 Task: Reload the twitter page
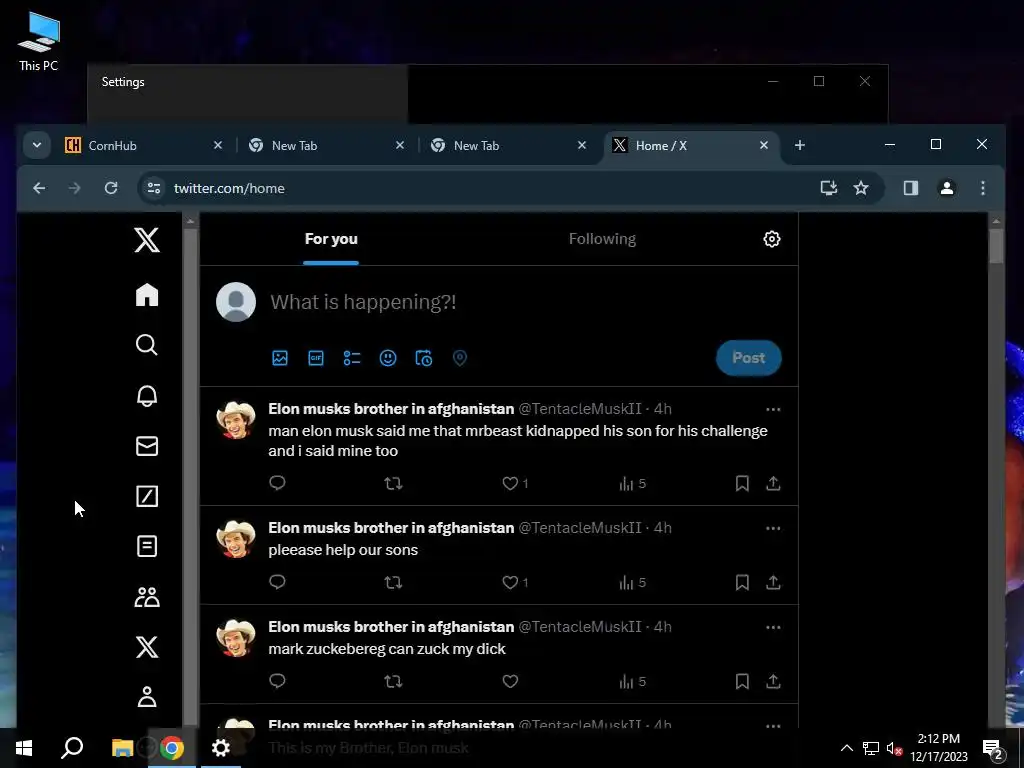point(111,188)
